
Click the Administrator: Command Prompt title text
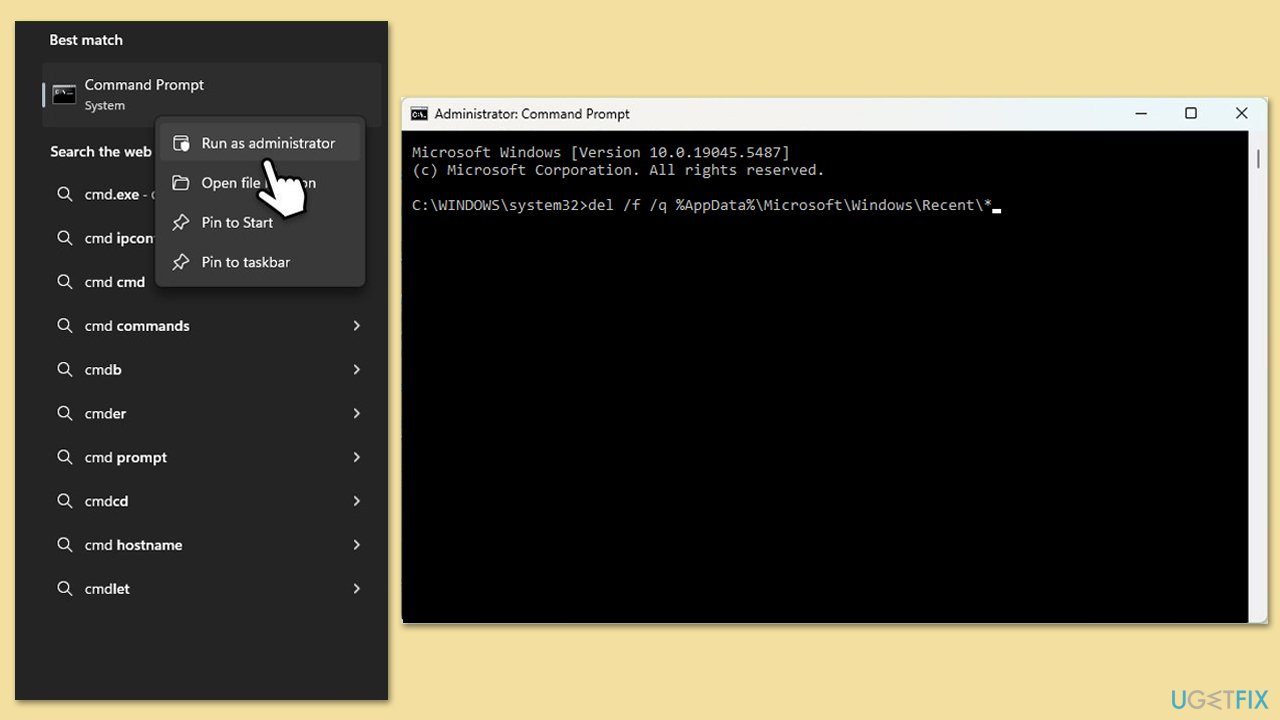[x=532, y=114]
